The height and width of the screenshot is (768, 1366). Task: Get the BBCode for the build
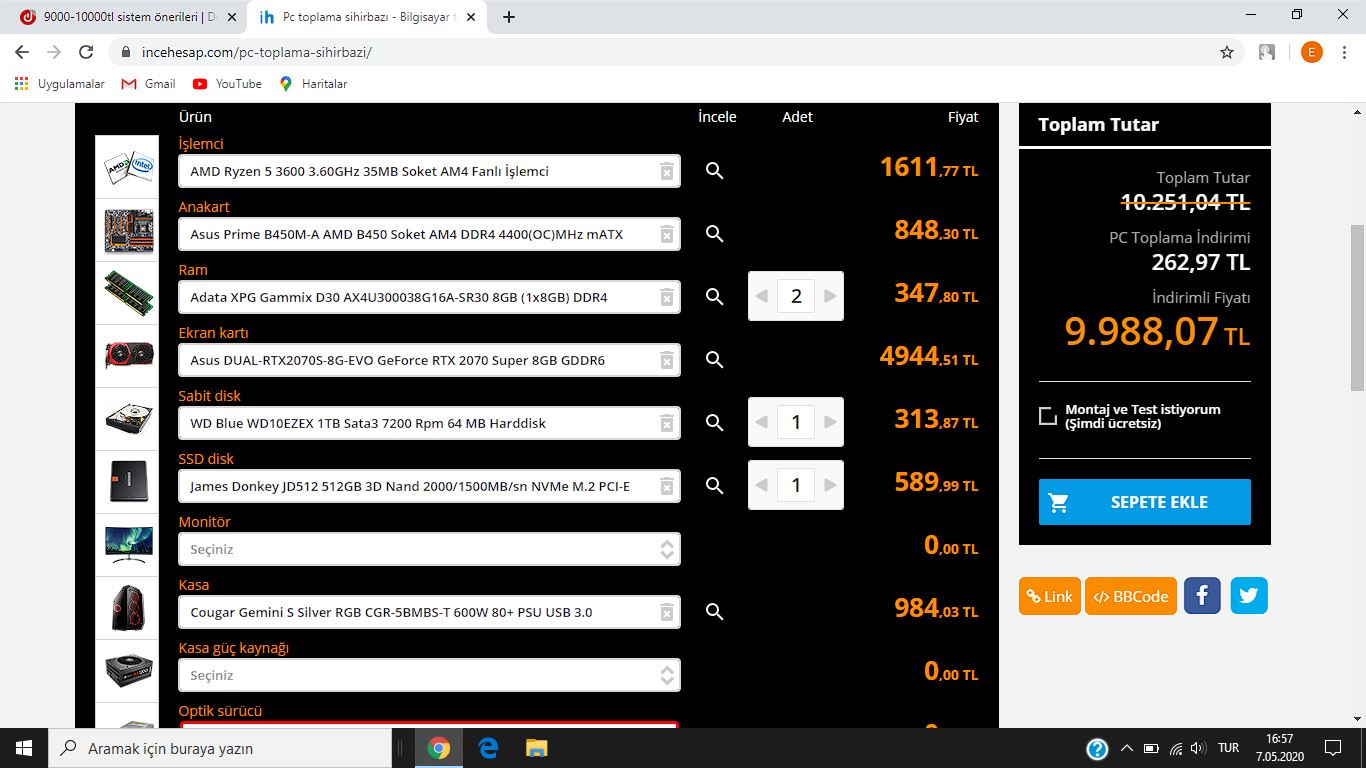1130,596
